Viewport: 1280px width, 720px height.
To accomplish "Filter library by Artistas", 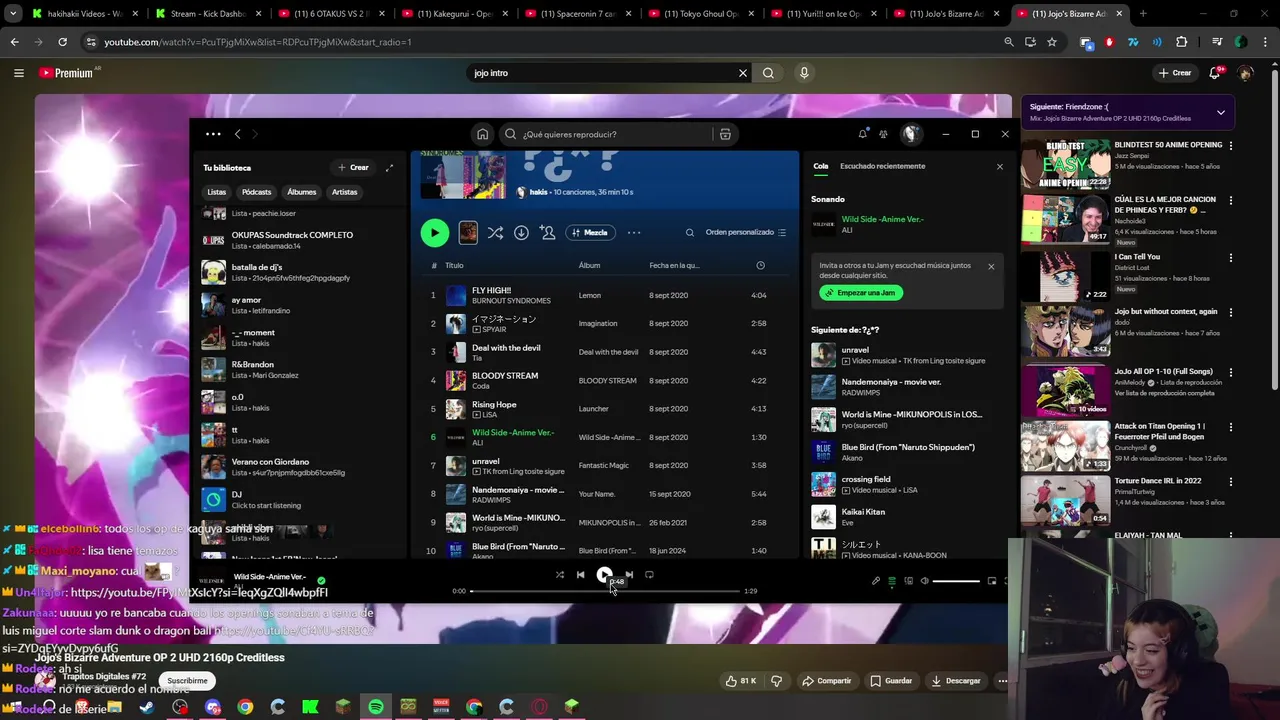I will click(x=345, y=192).
